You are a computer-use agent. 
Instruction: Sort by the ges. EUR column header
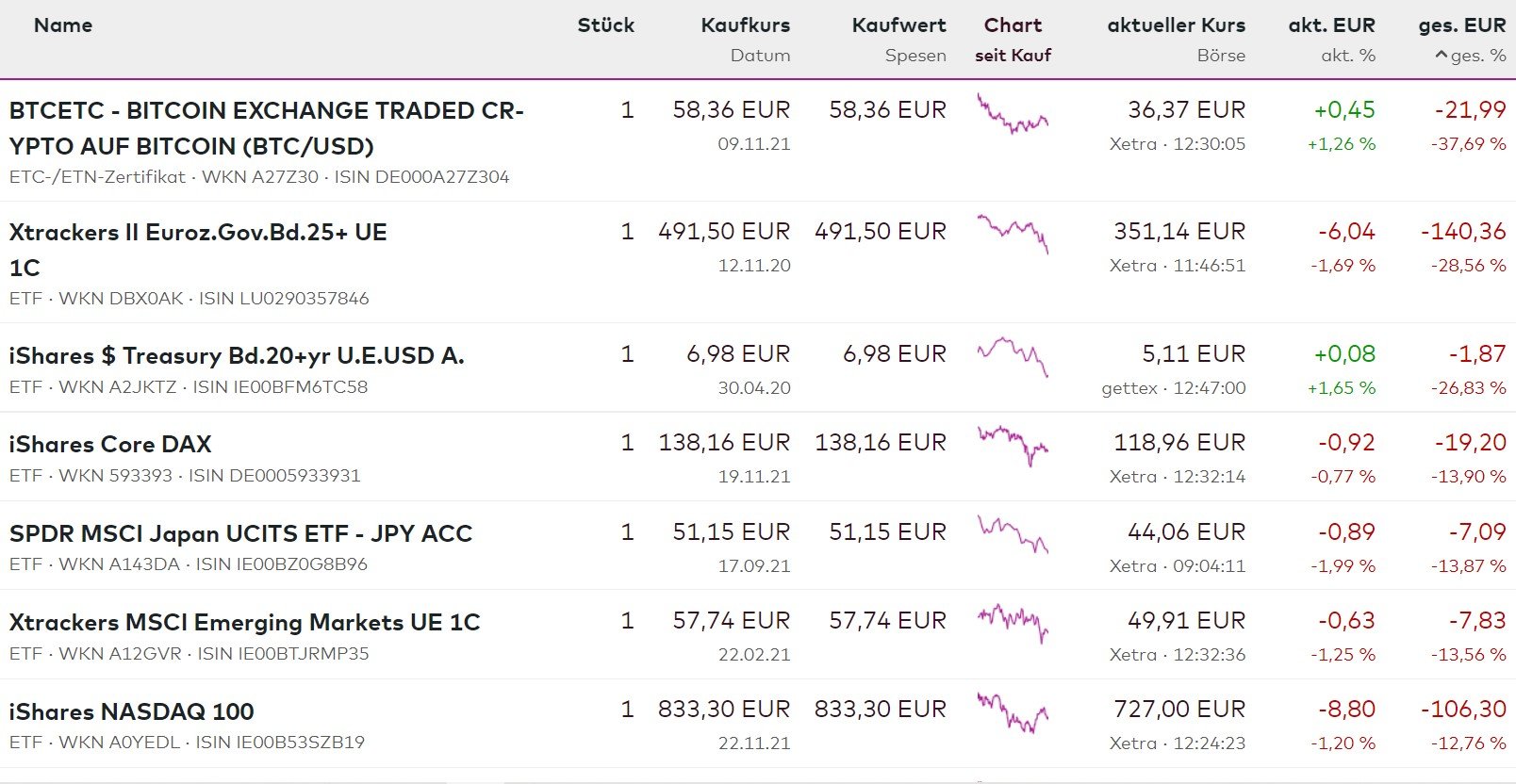(1461, 25)
